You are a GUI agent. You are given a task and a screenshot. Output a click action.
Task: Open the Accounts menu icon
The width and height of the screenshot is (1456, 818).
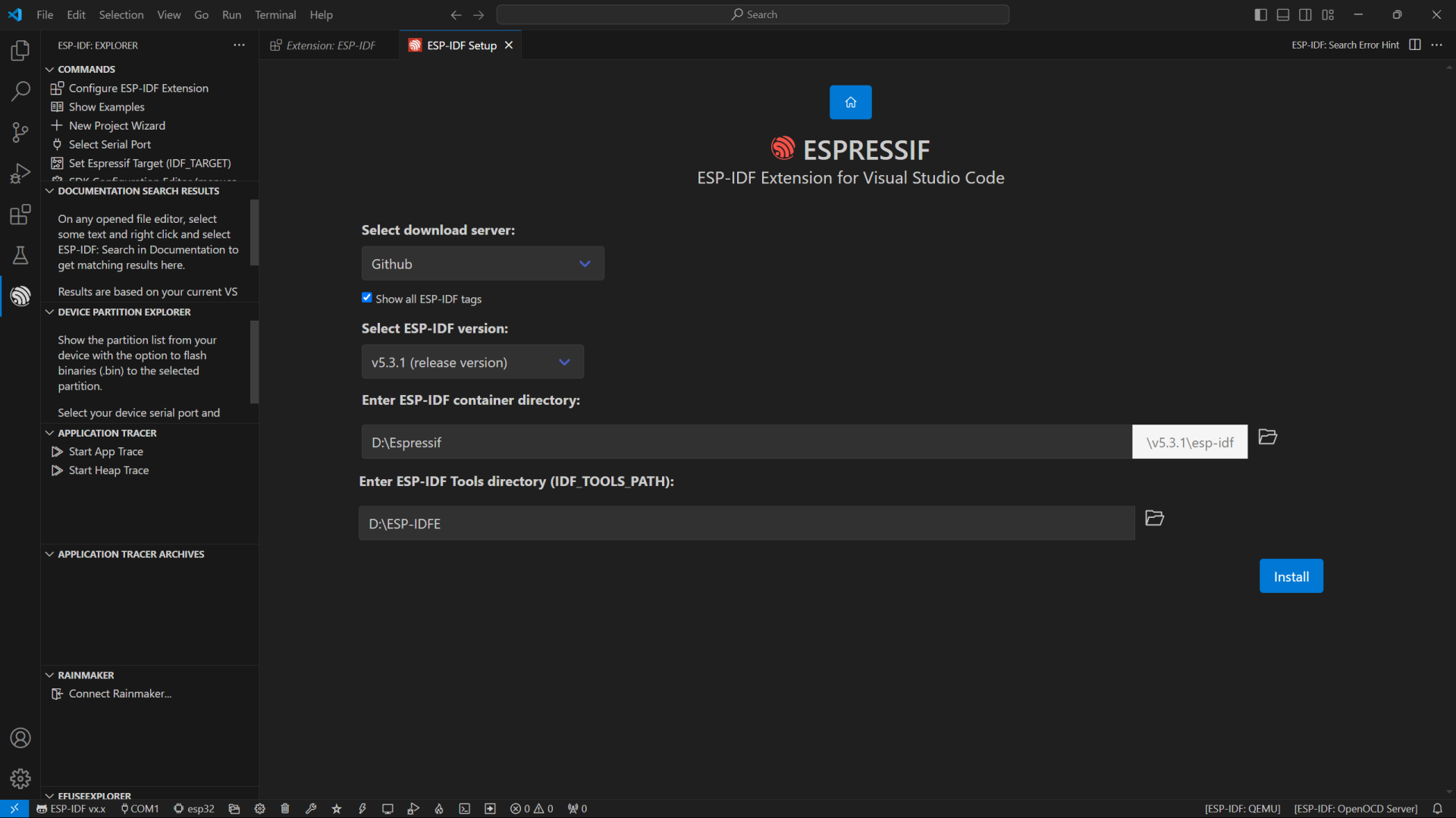point(20,738)
